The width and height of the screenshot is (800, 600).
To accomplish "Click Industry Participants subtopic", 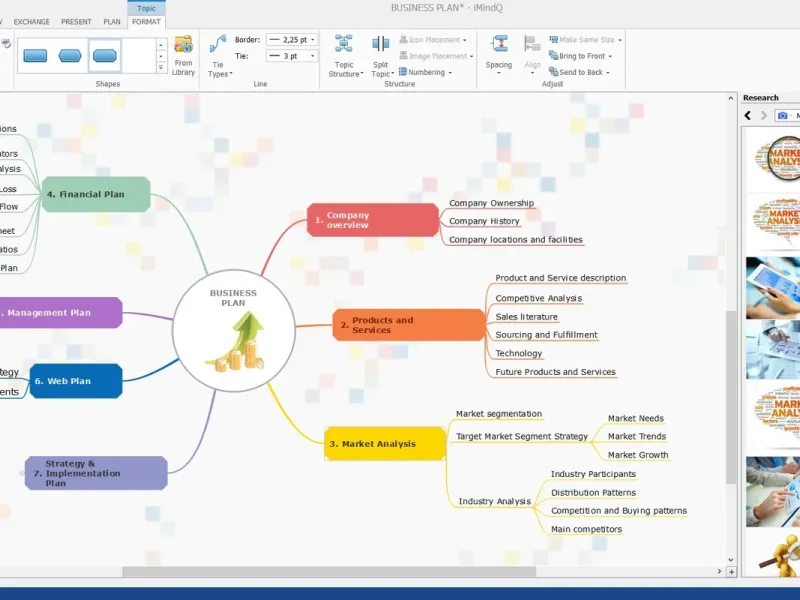I will pyautogui.click(x=593, y=474).
